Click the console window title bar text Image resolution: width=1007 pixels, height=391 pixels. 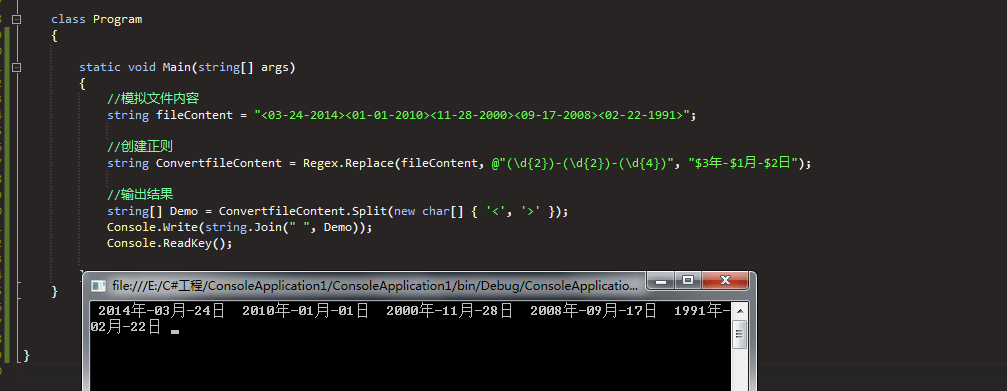[375, 286]
